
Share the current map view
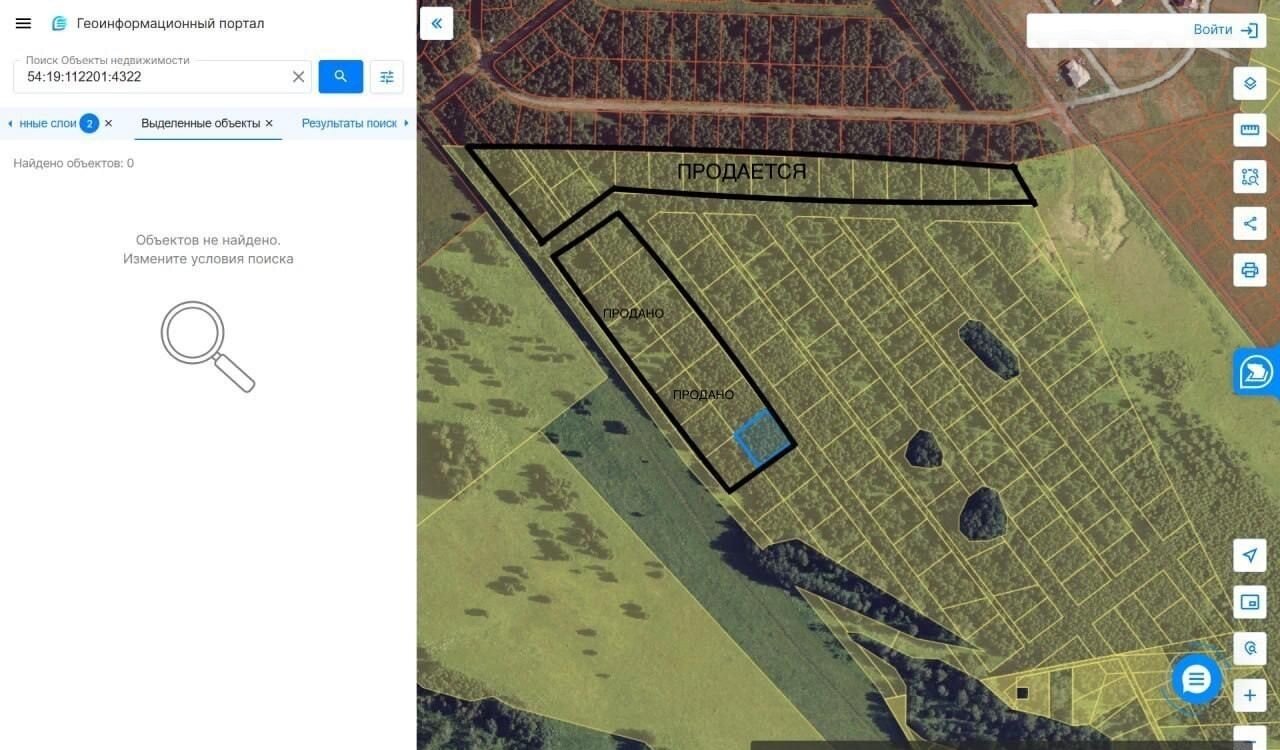[x=1250, y=223]
